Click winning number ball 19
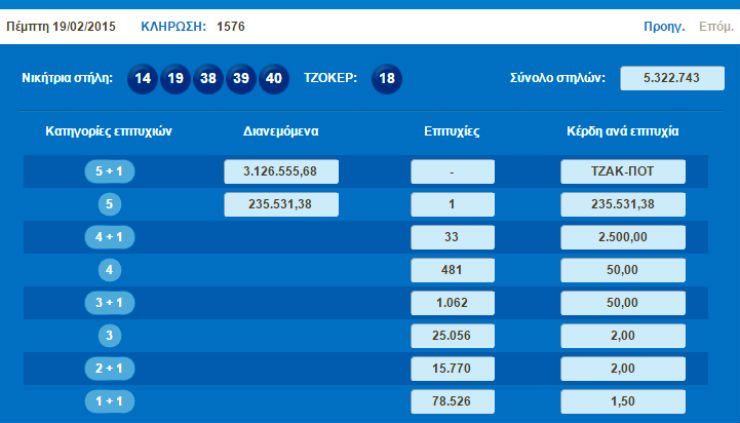The height and width of the screenshot is (423, 740). pyautogui.click(x=176, y=79)
